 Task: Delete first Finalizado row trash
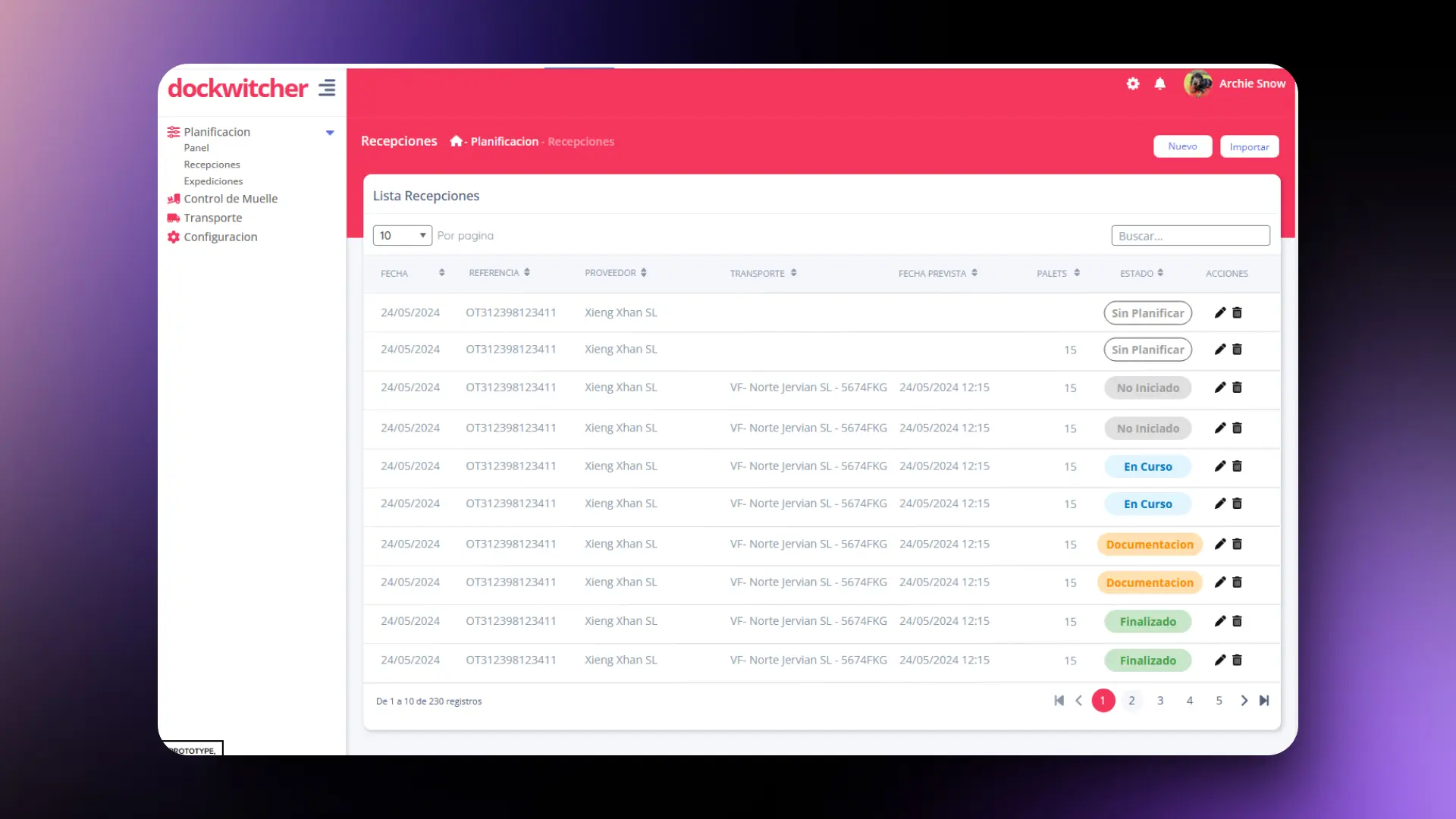1237,621
